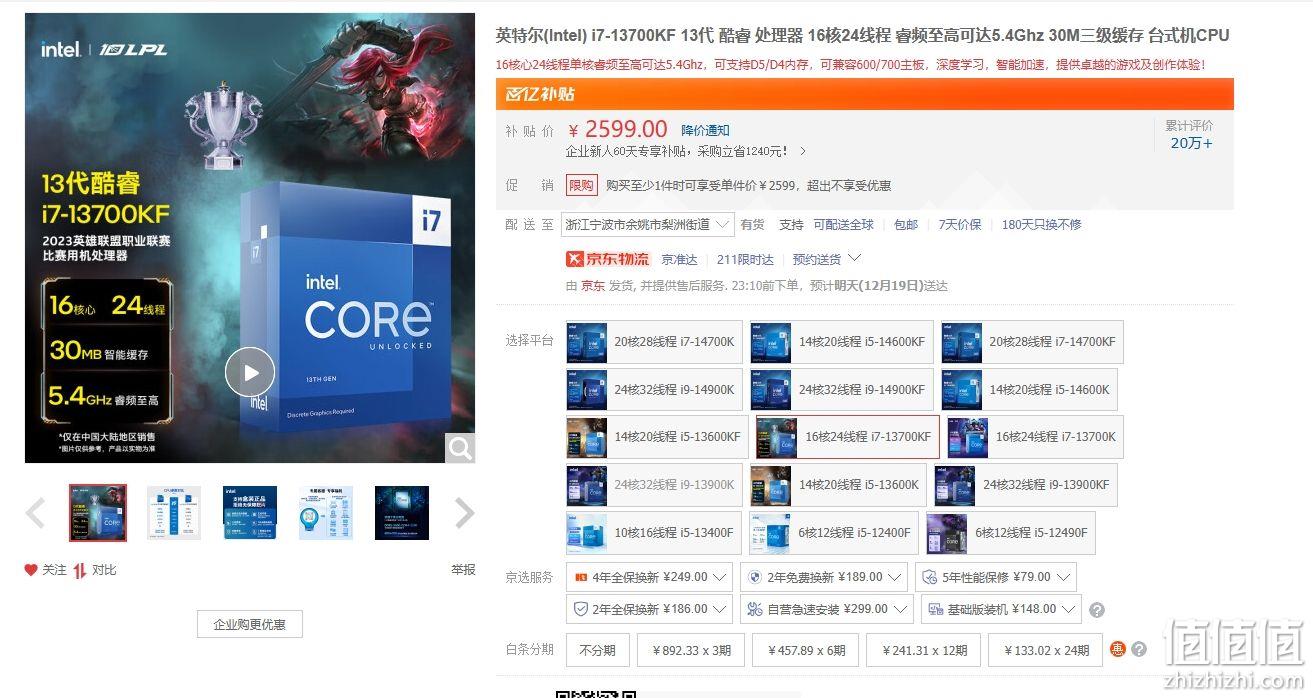This screenshot has height=698, width=1313.
Task: Open the help icon beside 白条分期 options
Action: (x=1139, y=649)
